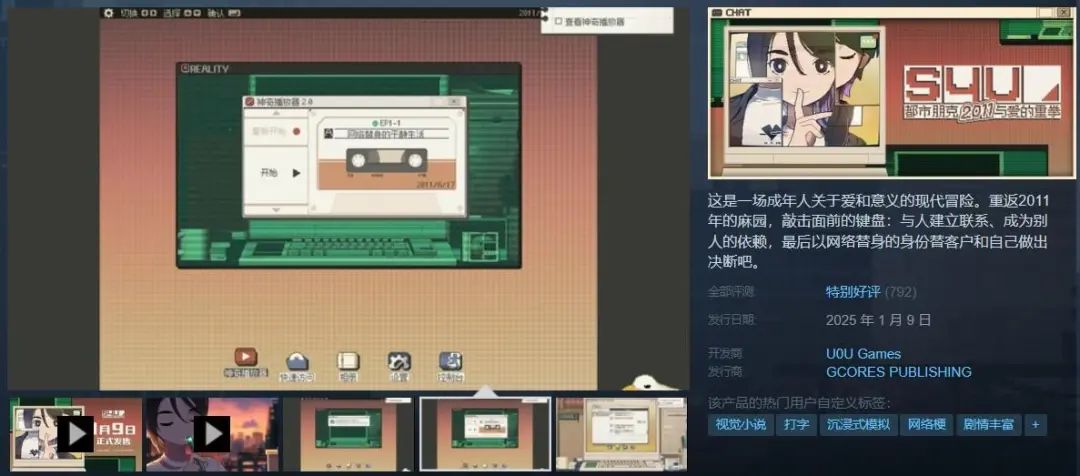Click the episode title text on the cassette
This screenshot has height=476, width=1080.
pos(385,134)
